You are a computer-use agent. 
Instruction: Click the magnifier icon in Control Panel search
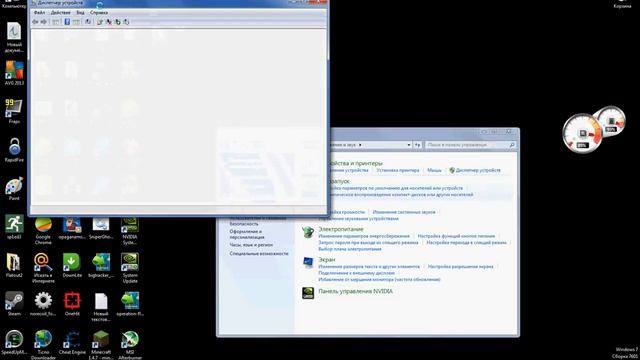pyautogui.click(x=512, y=145)
